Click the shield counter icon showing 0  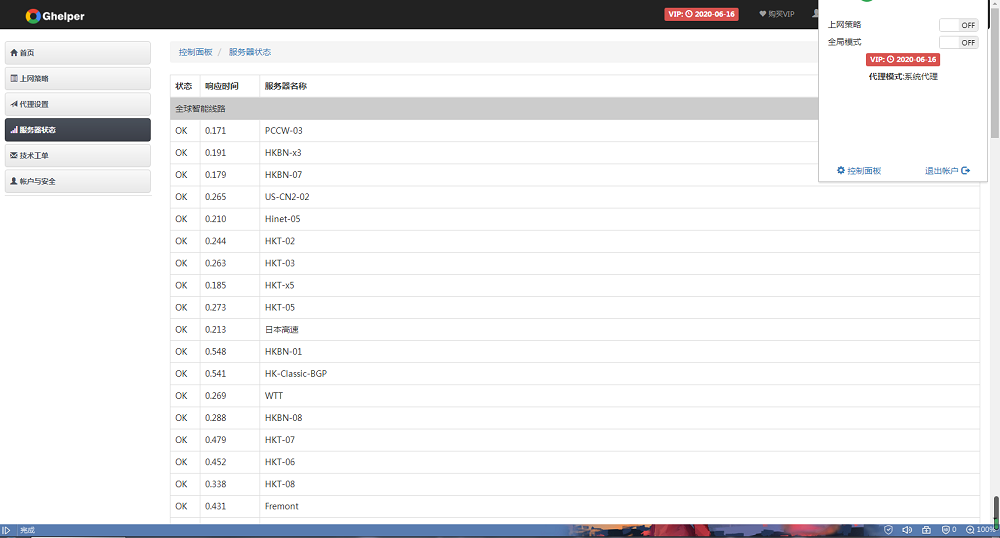click(x=948, y=530)
